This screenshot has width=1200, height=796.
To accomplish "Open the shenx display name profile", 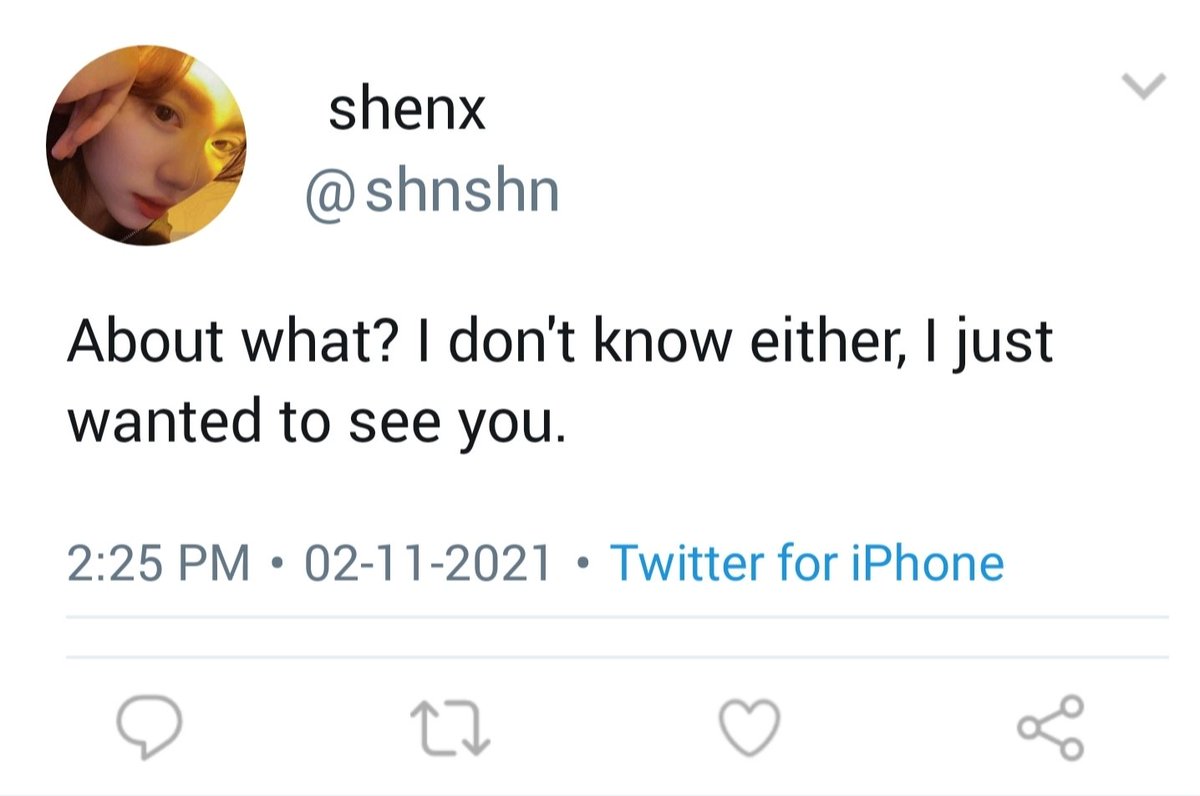I will click(x=407, y=112).
